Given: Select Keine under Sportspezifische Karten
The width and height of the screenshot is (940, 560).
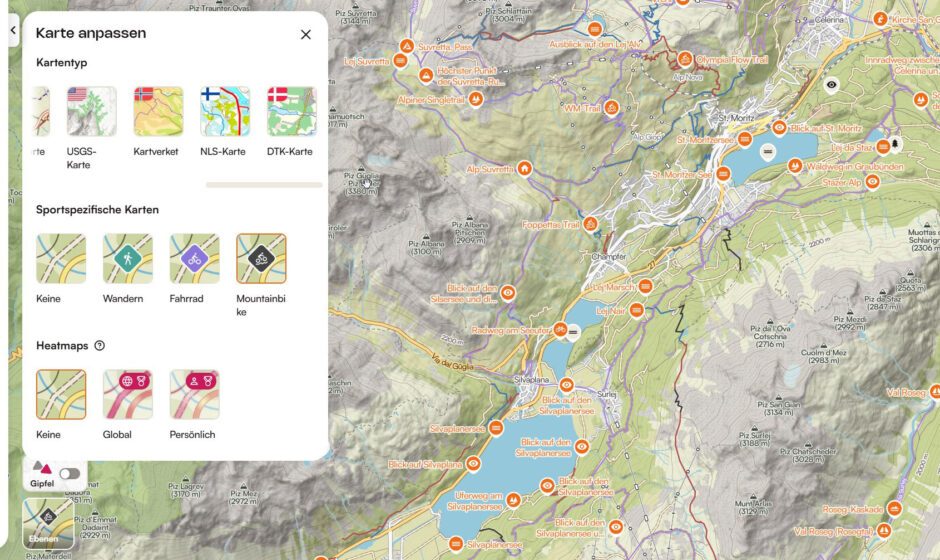Looking at the screenshot, I should click(x=61, y=258).
